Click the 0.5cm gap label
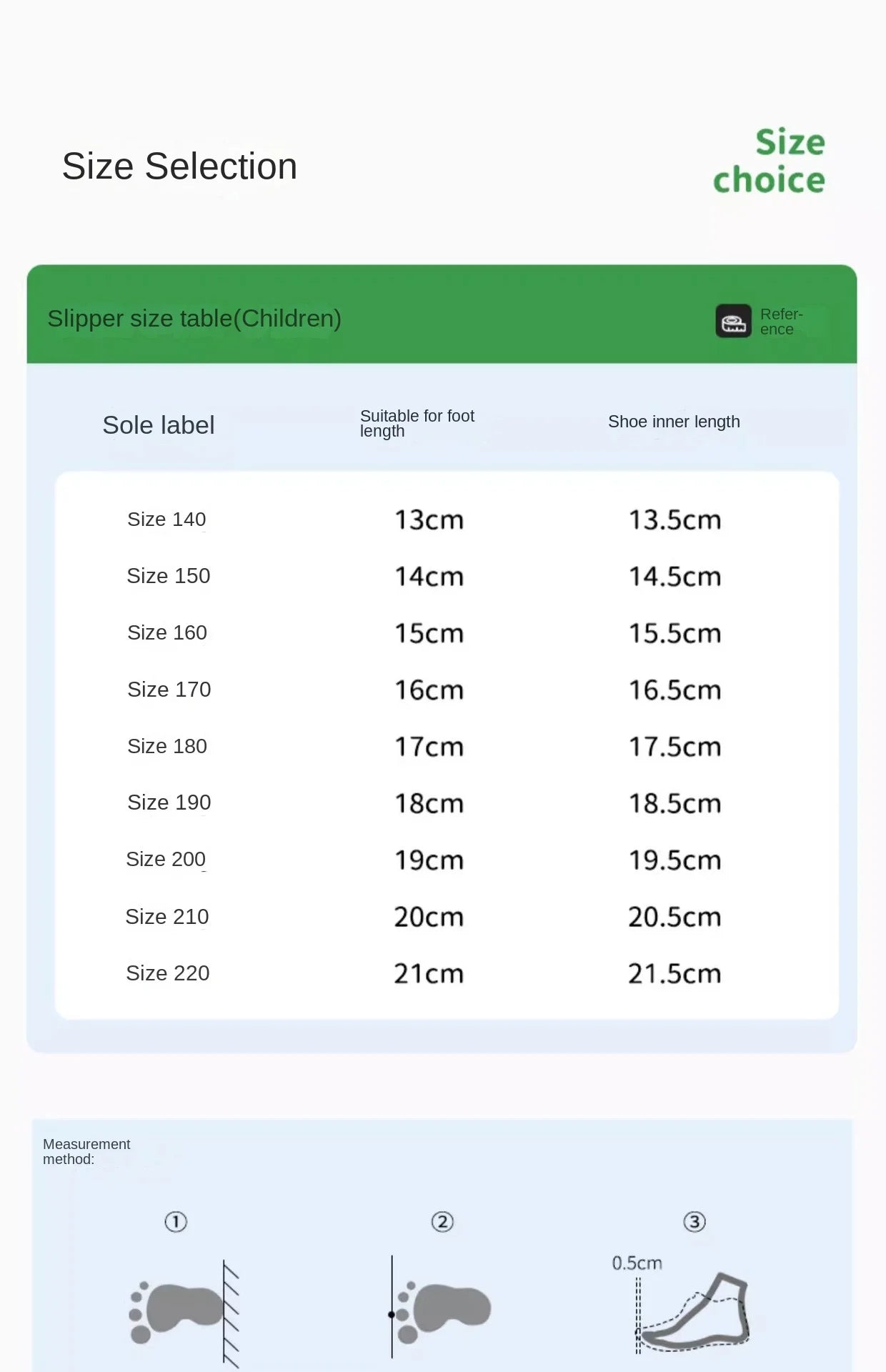Screen dimensions: 886x1372 [x=637, y=1263]
